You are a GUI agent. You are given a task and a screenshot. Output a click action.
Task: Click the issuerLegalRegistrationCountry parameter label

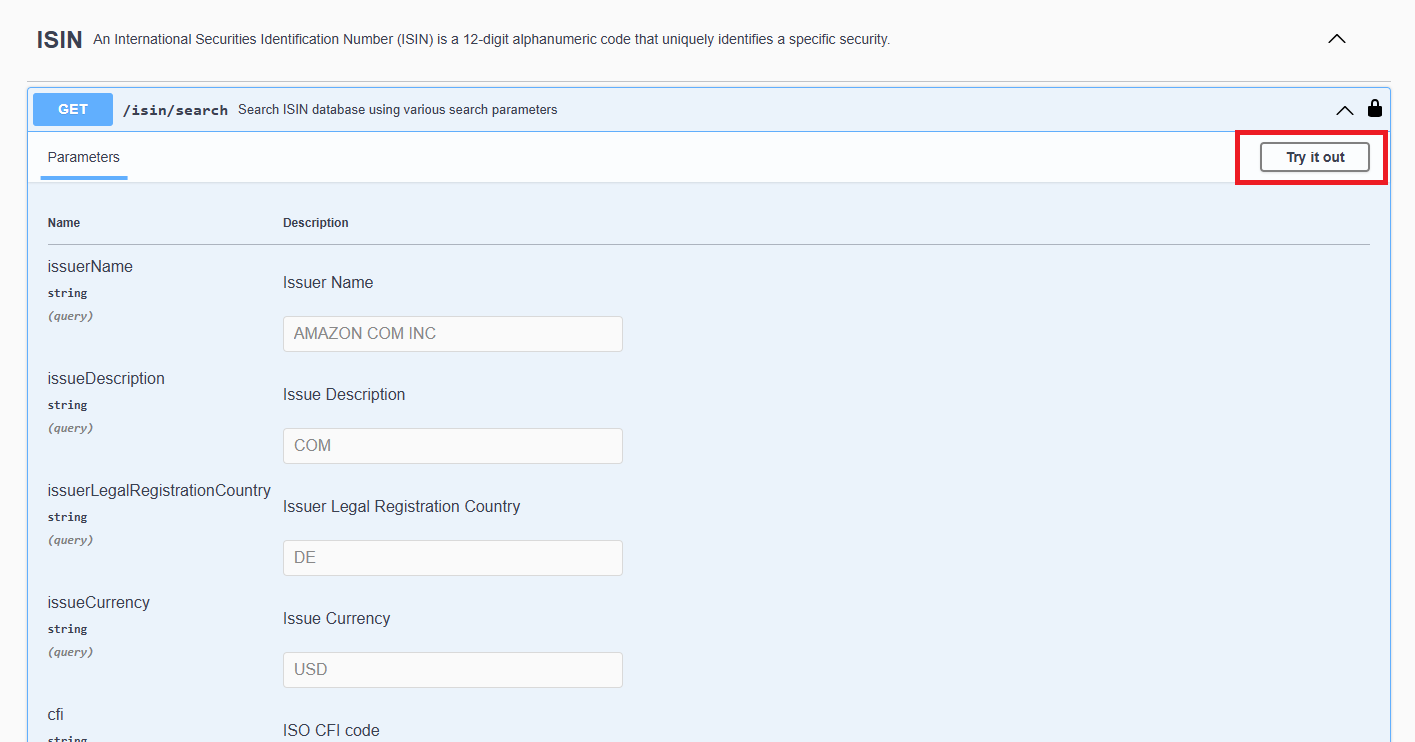[159, 491]
